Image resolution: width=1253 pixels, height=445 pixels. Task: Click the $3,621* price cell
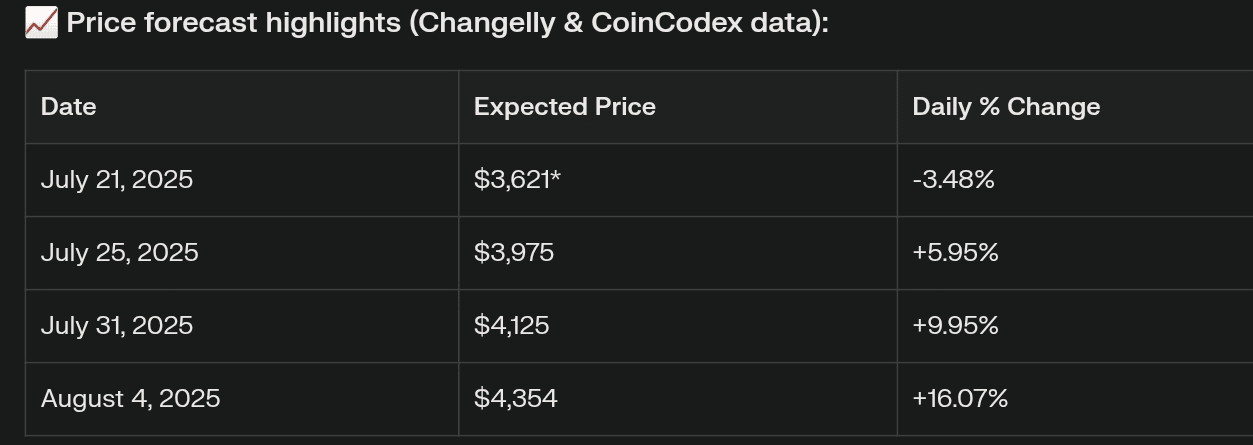click(x=516, y=180)
